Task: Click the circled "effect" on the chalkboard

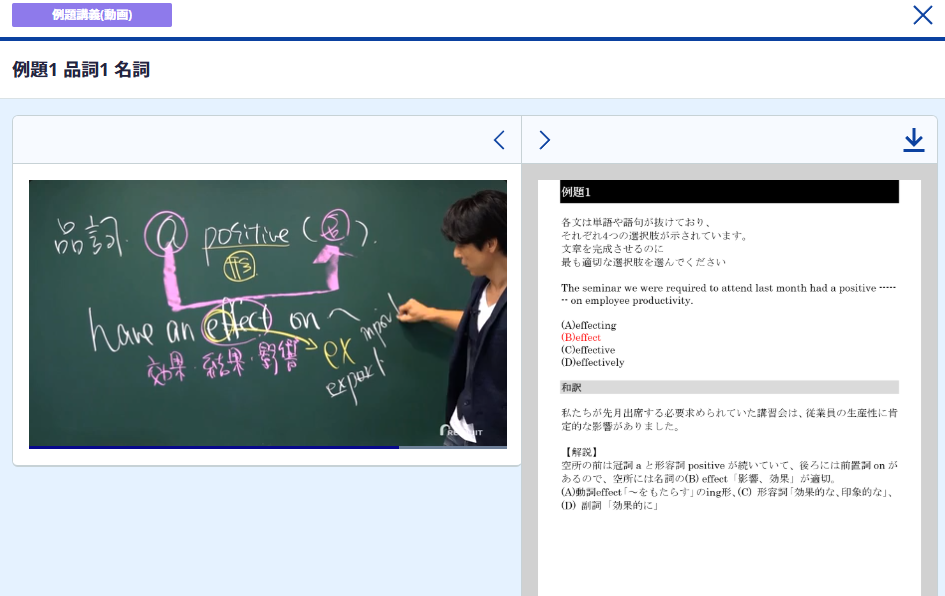Action: point(237,322)
